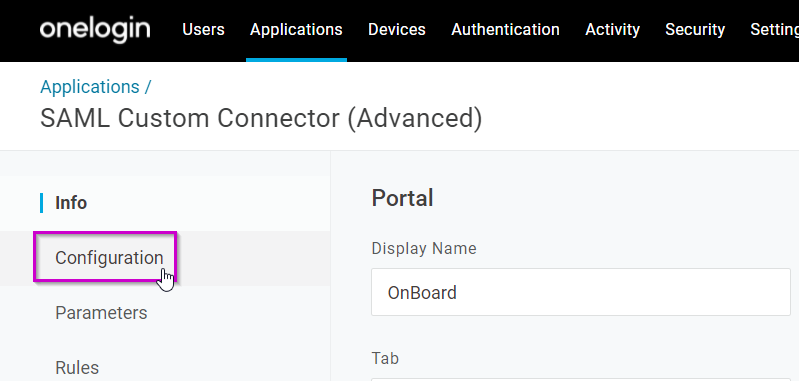Screen dimensions: 799x381
Task: Click the OneLogin logo
Action: (95, 29)
